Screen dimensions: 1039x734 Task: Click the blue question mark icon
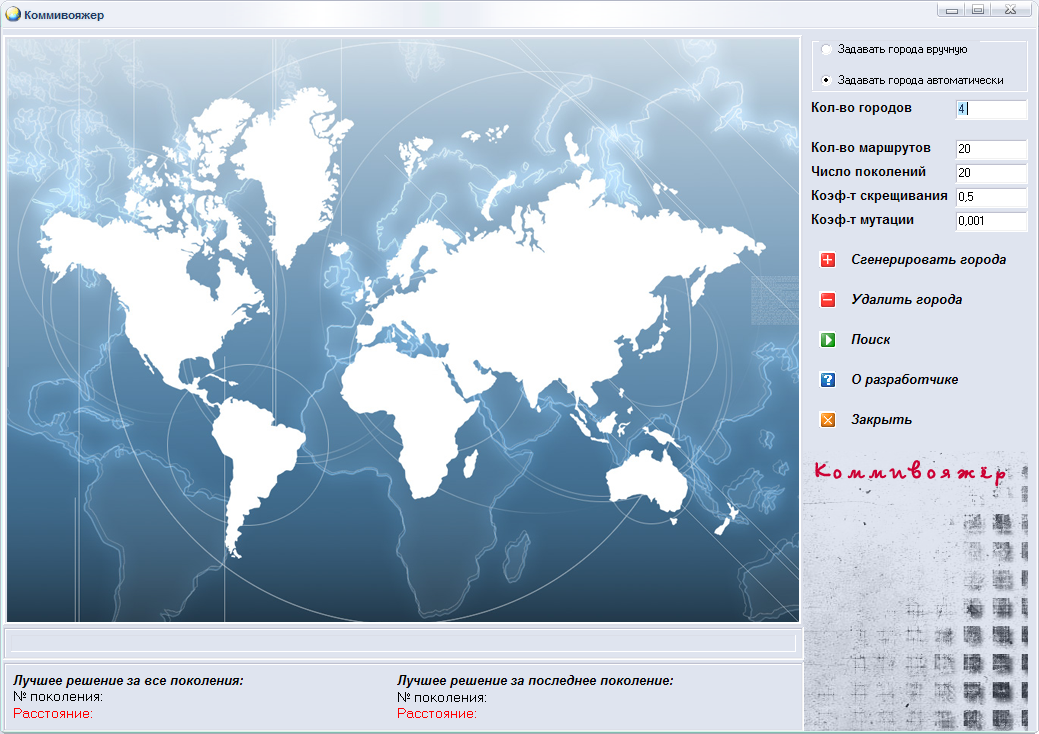(x=828, y=380)
